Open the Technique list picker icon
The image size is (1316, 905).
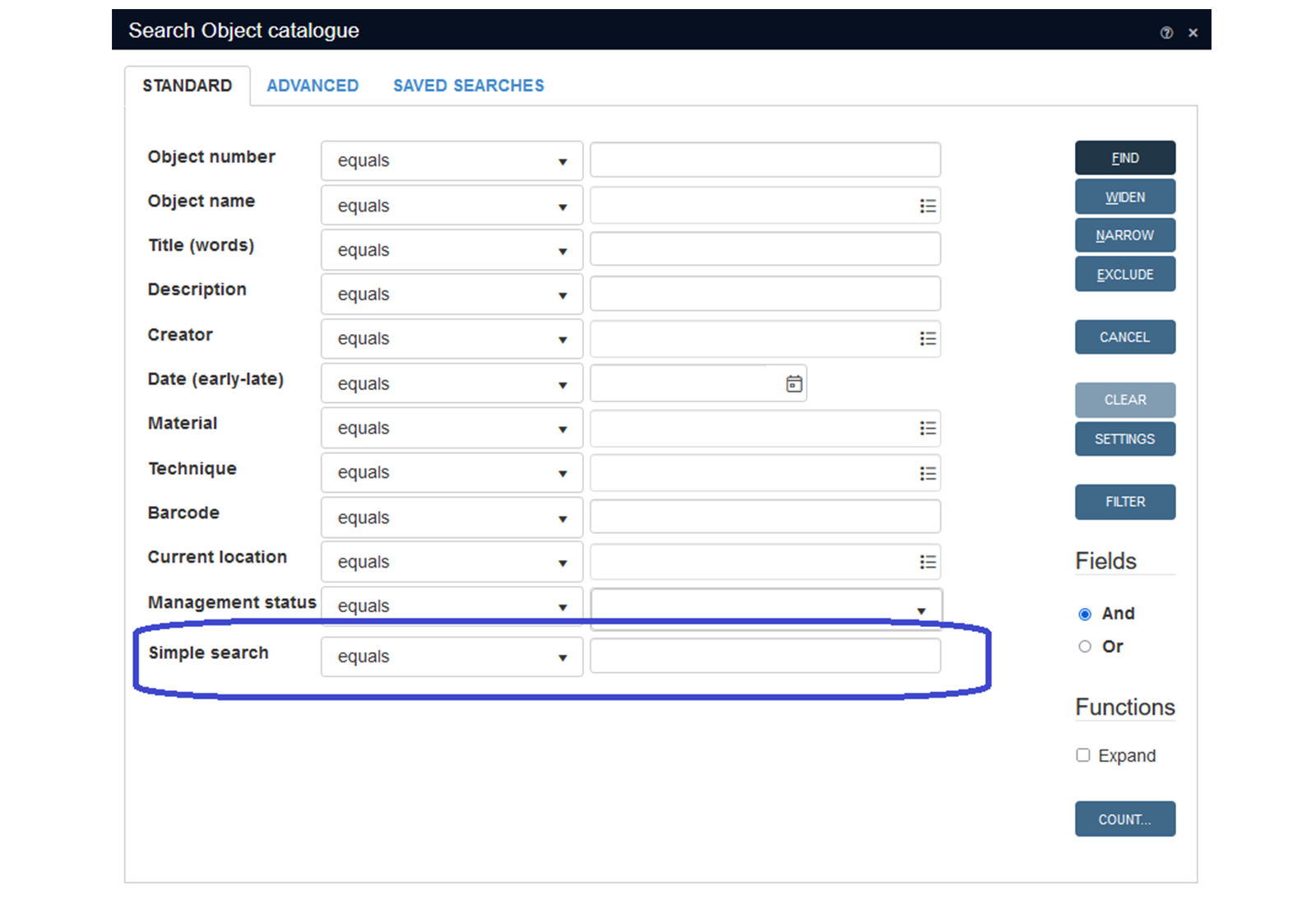(x=928, y=473)
